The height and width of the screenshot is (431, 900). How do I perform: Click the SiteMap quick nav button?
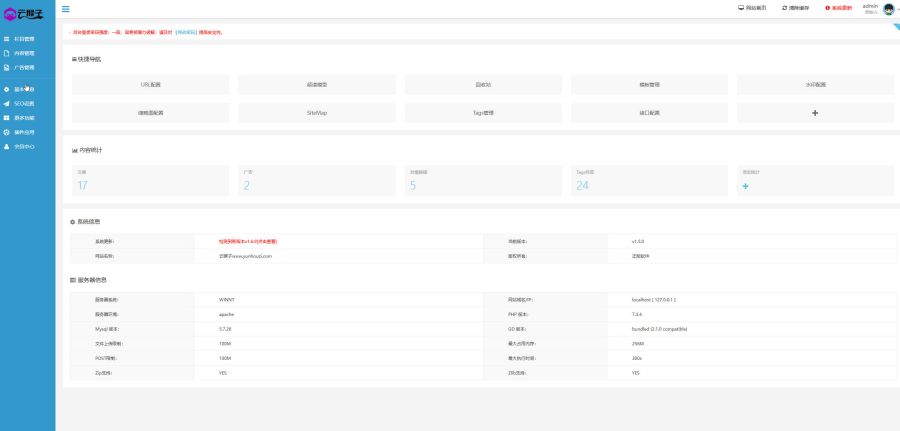coord(317,113)
